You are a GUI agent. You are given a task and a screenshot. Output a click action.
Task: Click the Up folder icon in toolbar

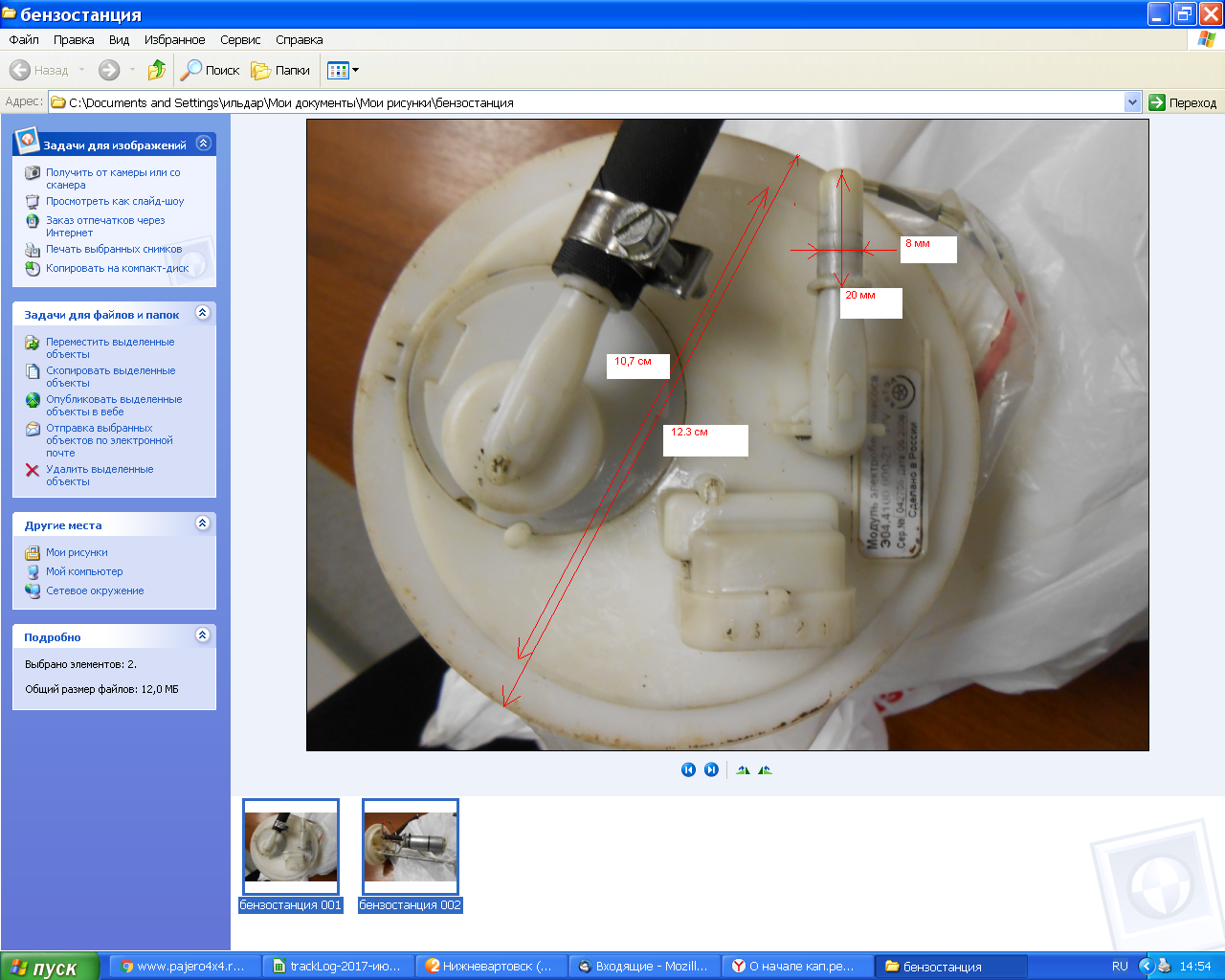(157, 70)
